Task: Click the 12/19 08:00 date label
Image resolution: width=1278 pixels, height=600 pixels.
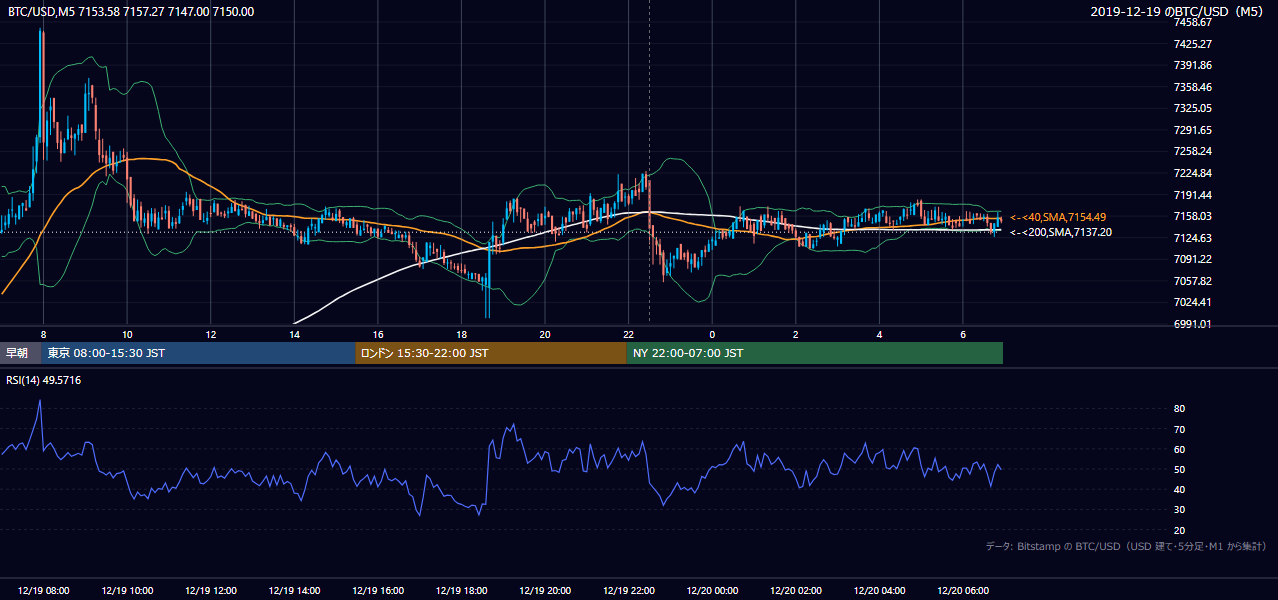Action: pos(43,591)
